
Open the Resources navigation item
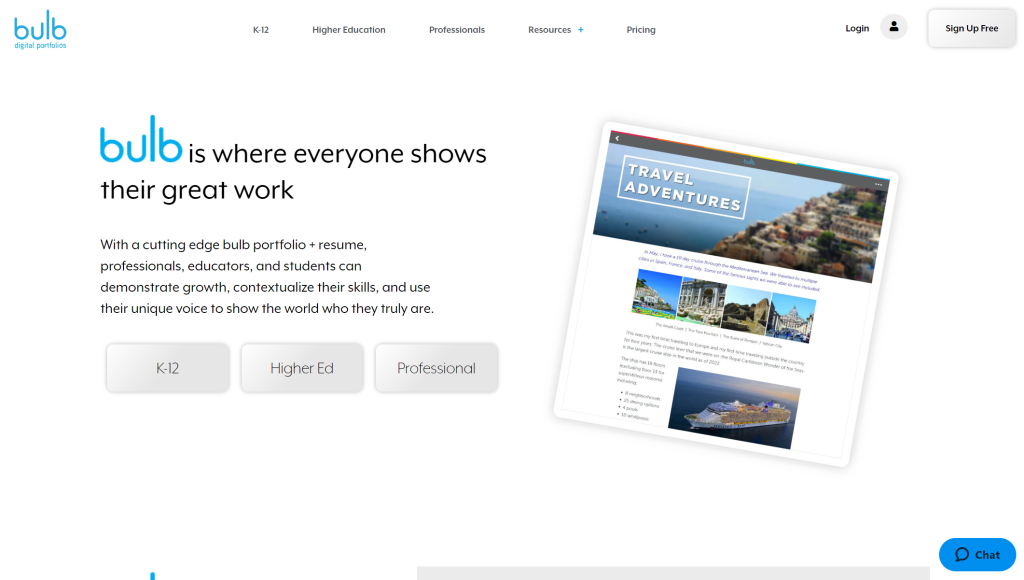(x=549, y=30)
